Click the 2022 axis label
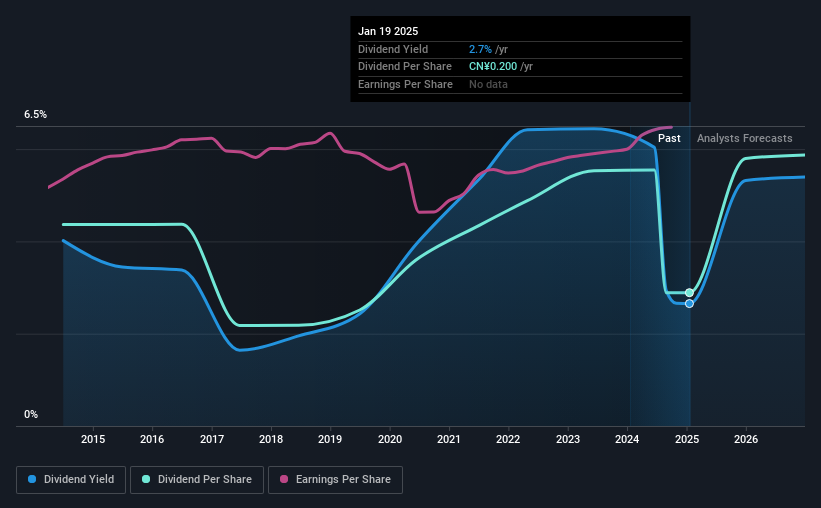Screen dimensions: 821x508 coord(508,439)
